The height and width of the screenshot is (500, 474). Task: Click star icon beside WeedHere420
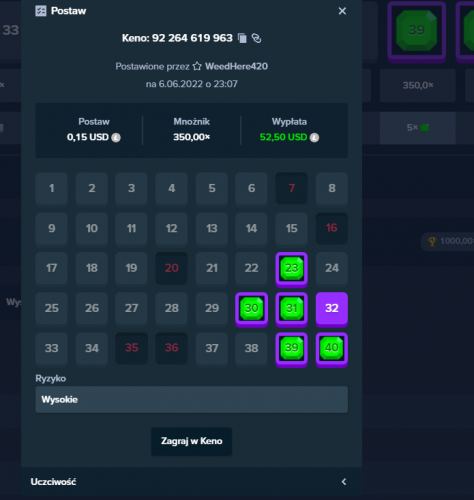pos(197,66)
